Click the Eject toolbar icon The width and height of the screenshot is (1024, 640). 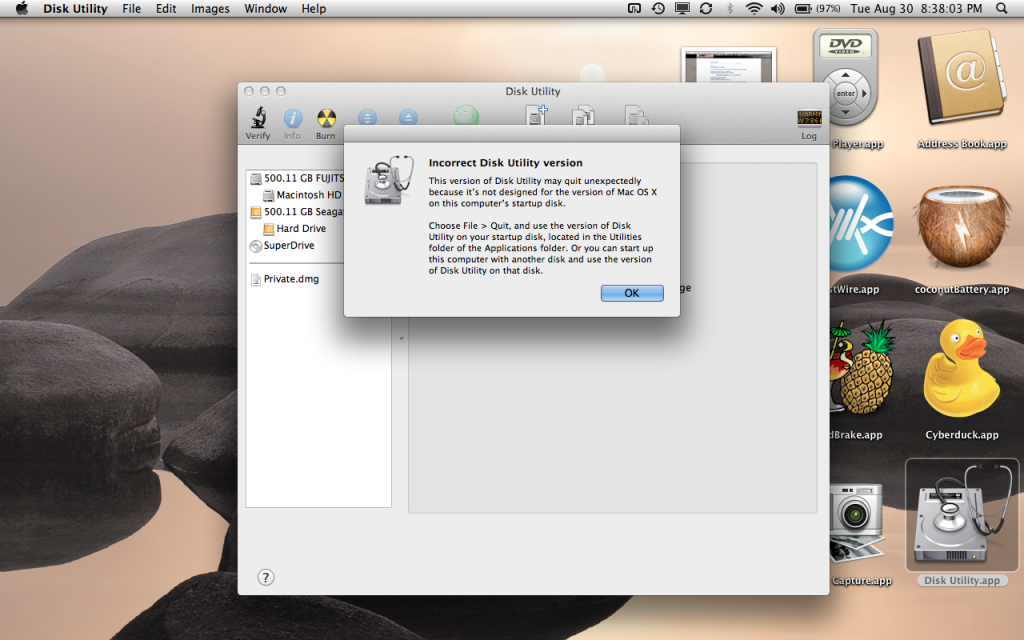408,117
